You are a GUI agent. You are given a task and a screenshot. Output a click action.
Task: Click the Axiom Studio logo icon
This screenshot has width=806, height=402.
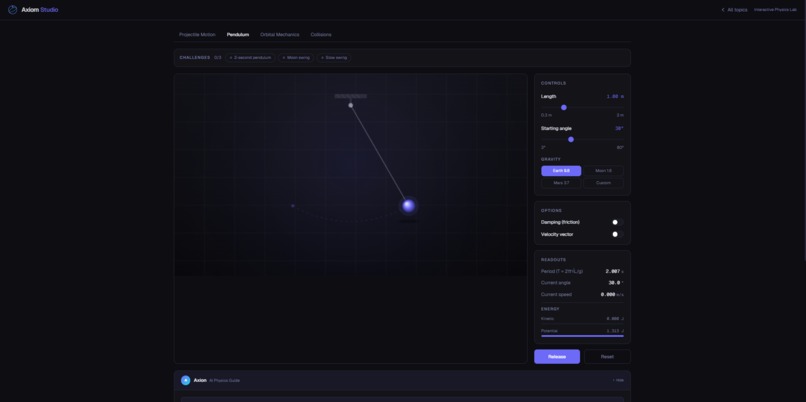[x=12, y=10]
